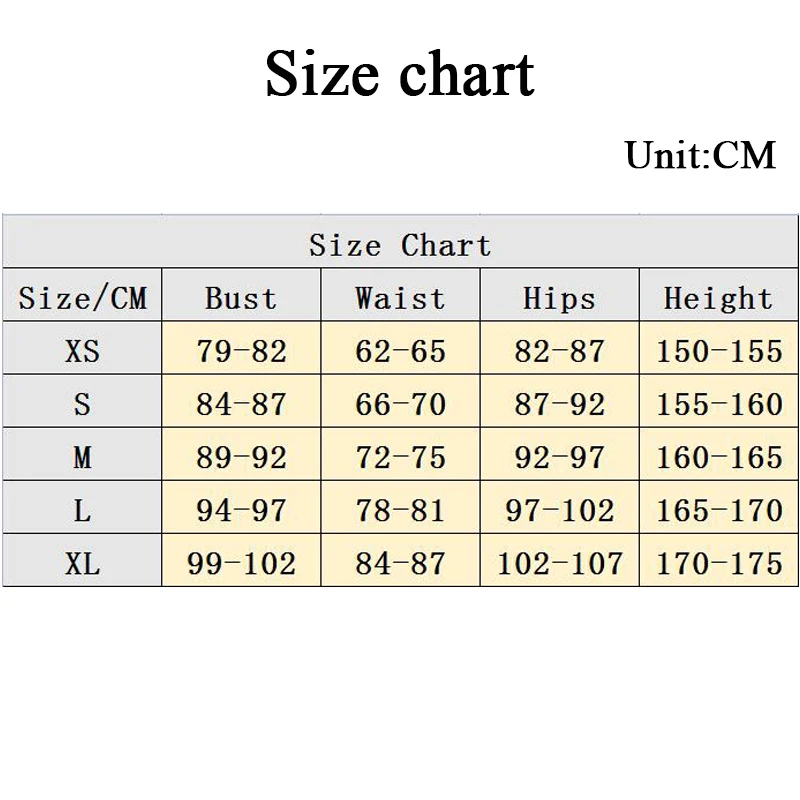This screenshot has height=800, width=800.
Task: Click the M hips cell "92-97"
Action: pos(559,457)
